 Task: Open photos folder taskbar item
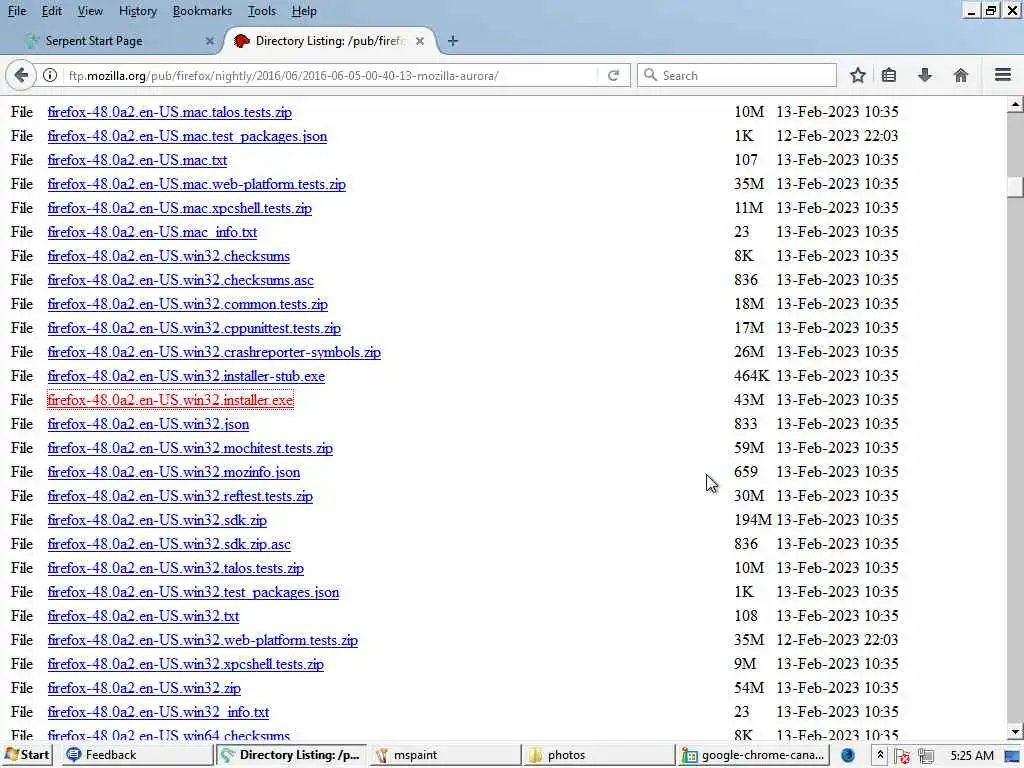click(x=600, y=755)
